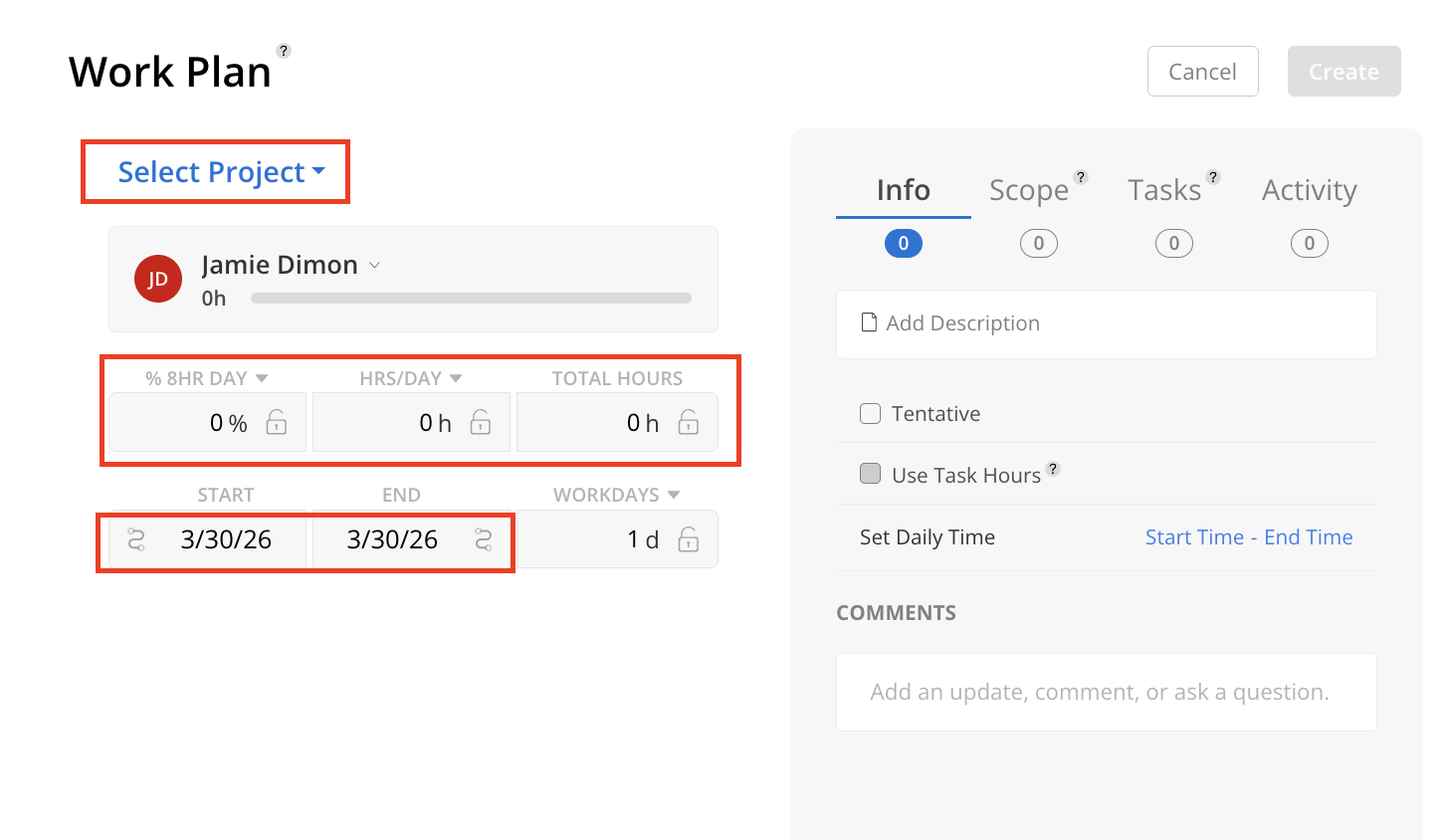Check the Use Task Hours checkbox
Viewport: 1449px width, 840px height.
click(871, 474)
